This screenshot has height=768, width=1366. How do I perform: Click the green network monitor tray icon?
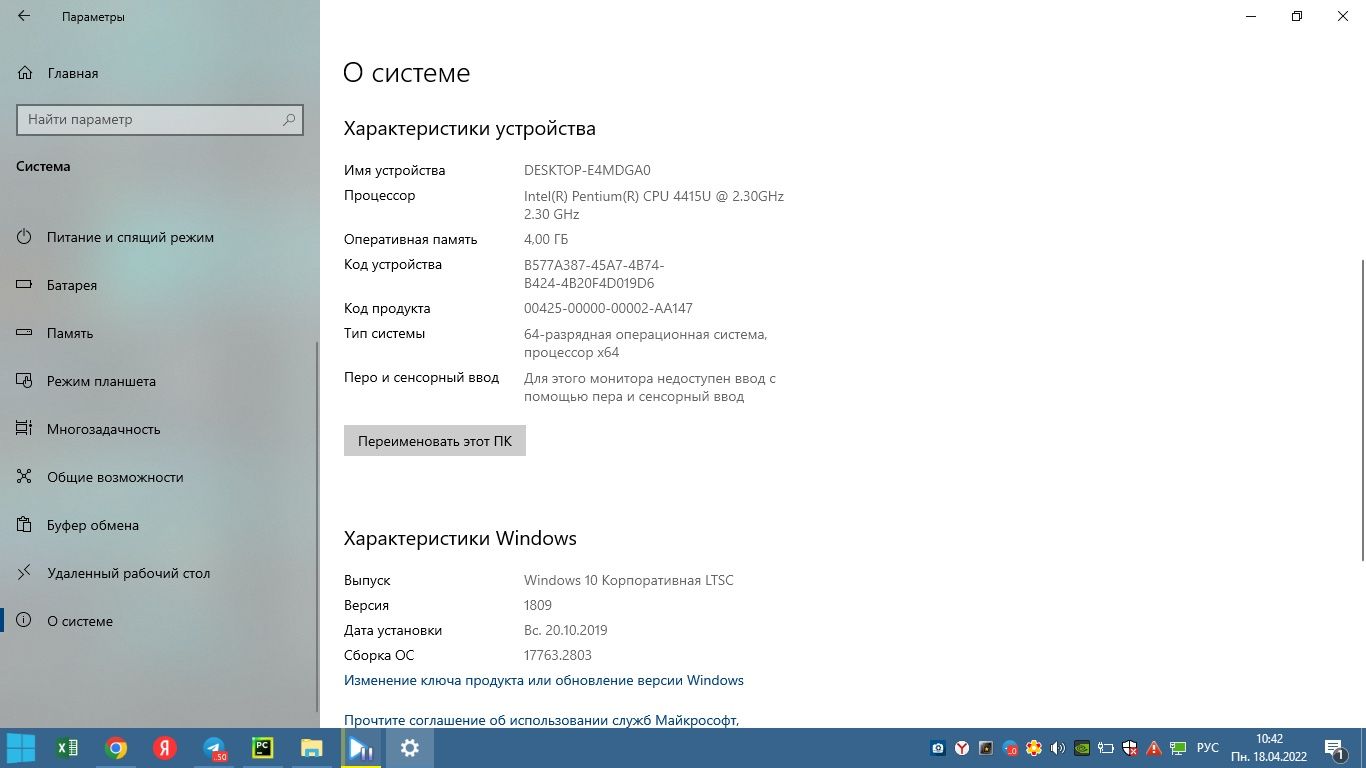pos(1179,748)
